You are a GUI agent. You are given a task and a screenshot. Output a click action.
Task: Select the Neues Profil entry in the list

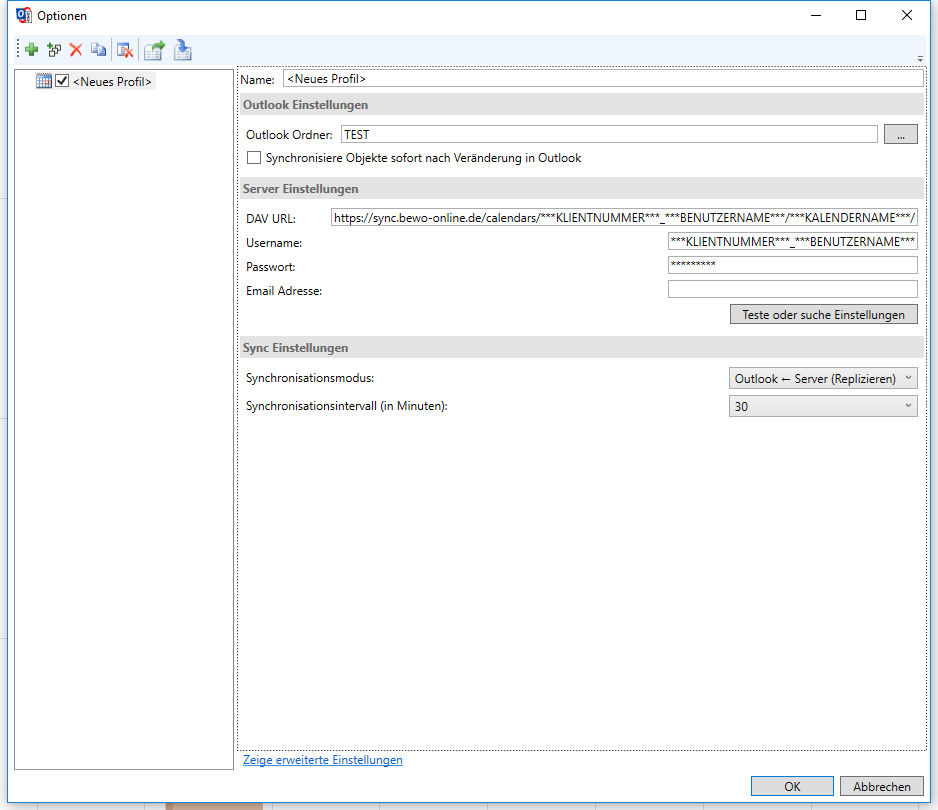point(113,81)
